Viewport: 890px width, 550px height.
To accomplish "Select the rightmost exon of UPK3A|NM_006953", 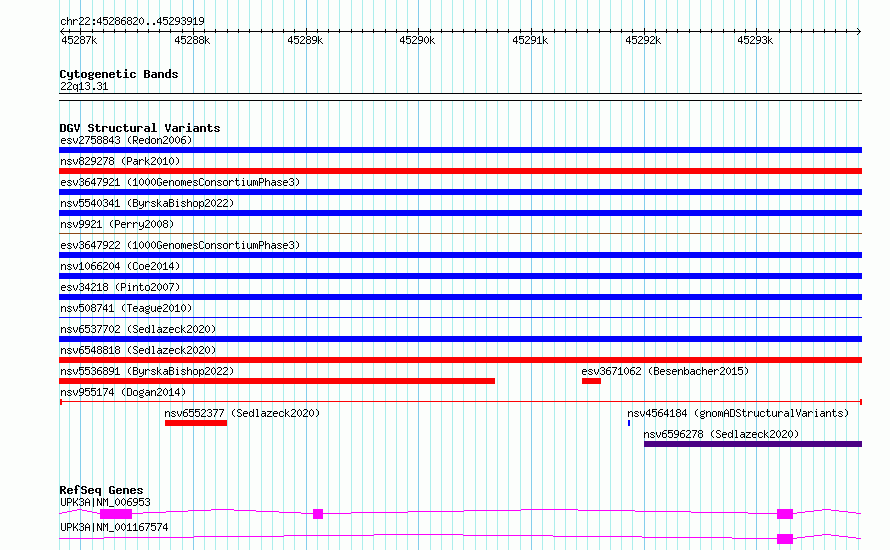I will click(785, 514).
